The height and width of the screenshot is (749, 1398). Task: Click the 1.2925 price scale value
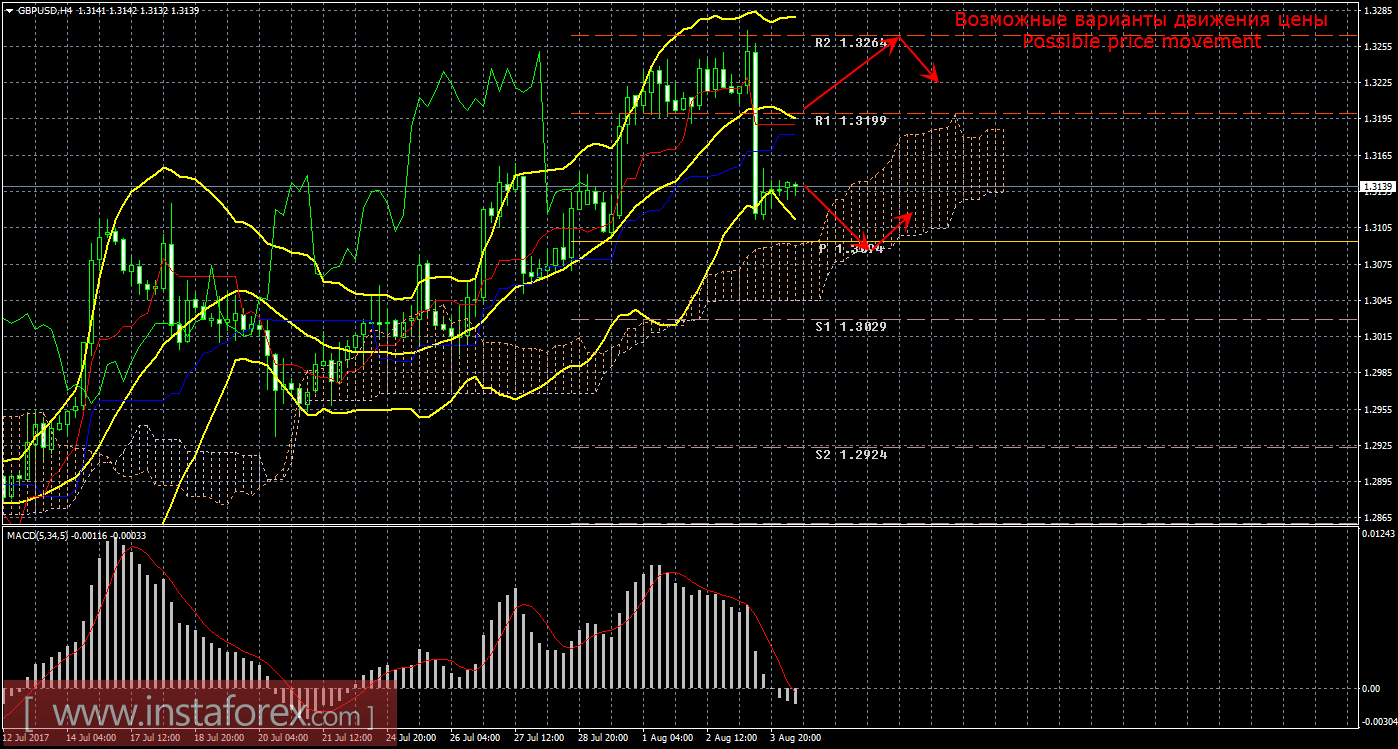pos(1376,446)
